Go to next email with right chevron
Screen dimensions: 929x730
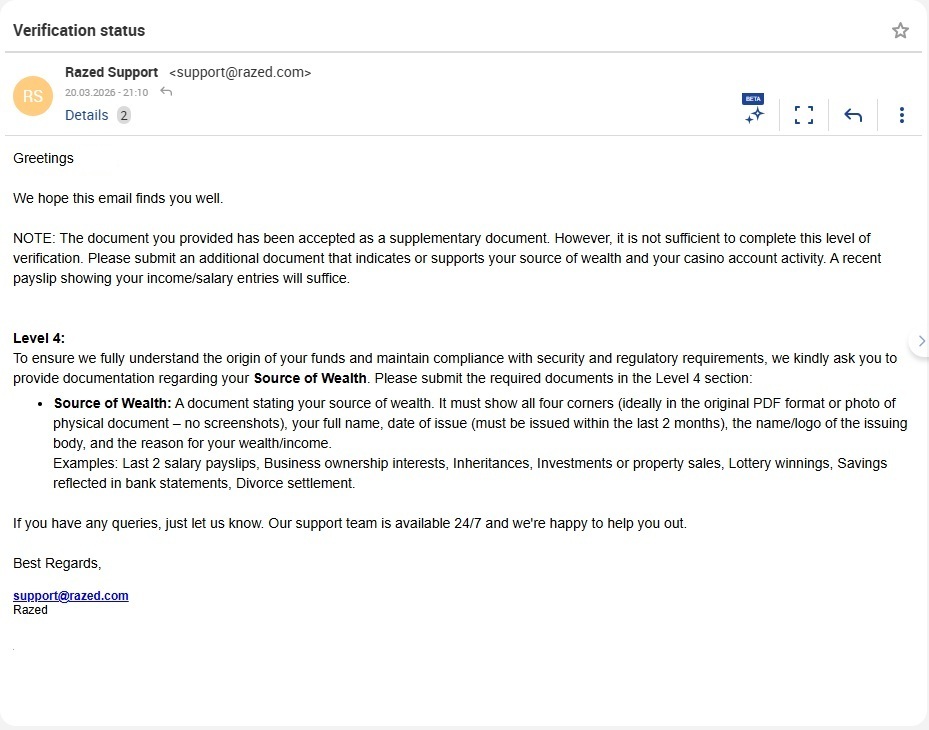coord(921,341)
